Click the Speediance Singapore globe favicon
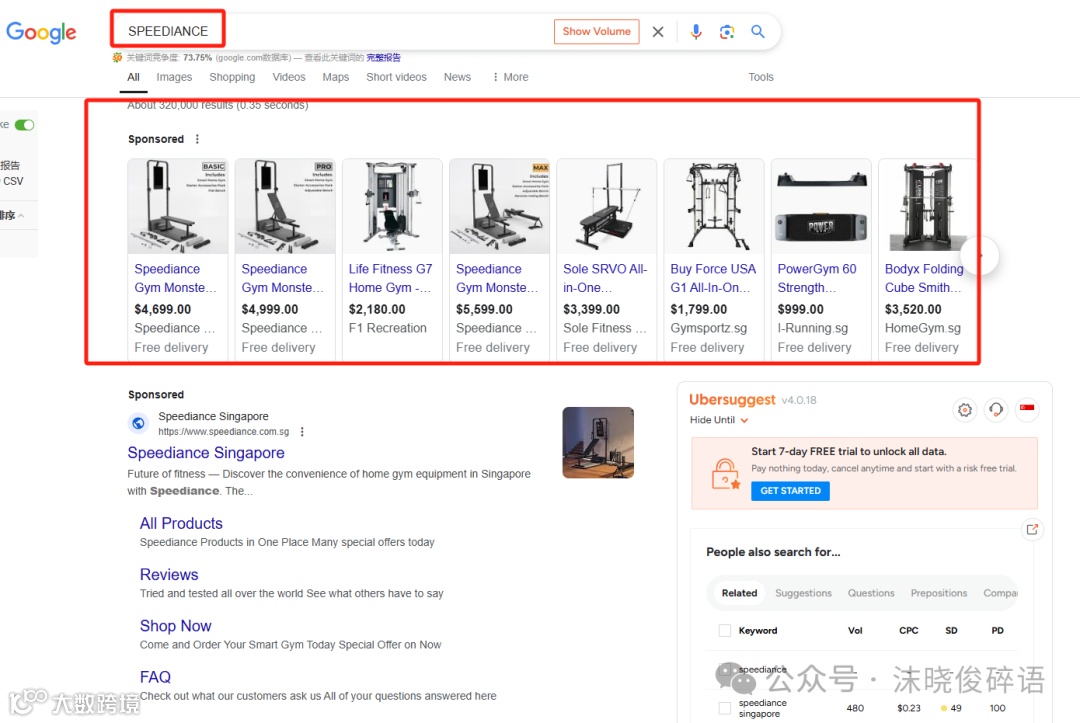The height and width of the screenshot is (723, 1080). [138, 423]
